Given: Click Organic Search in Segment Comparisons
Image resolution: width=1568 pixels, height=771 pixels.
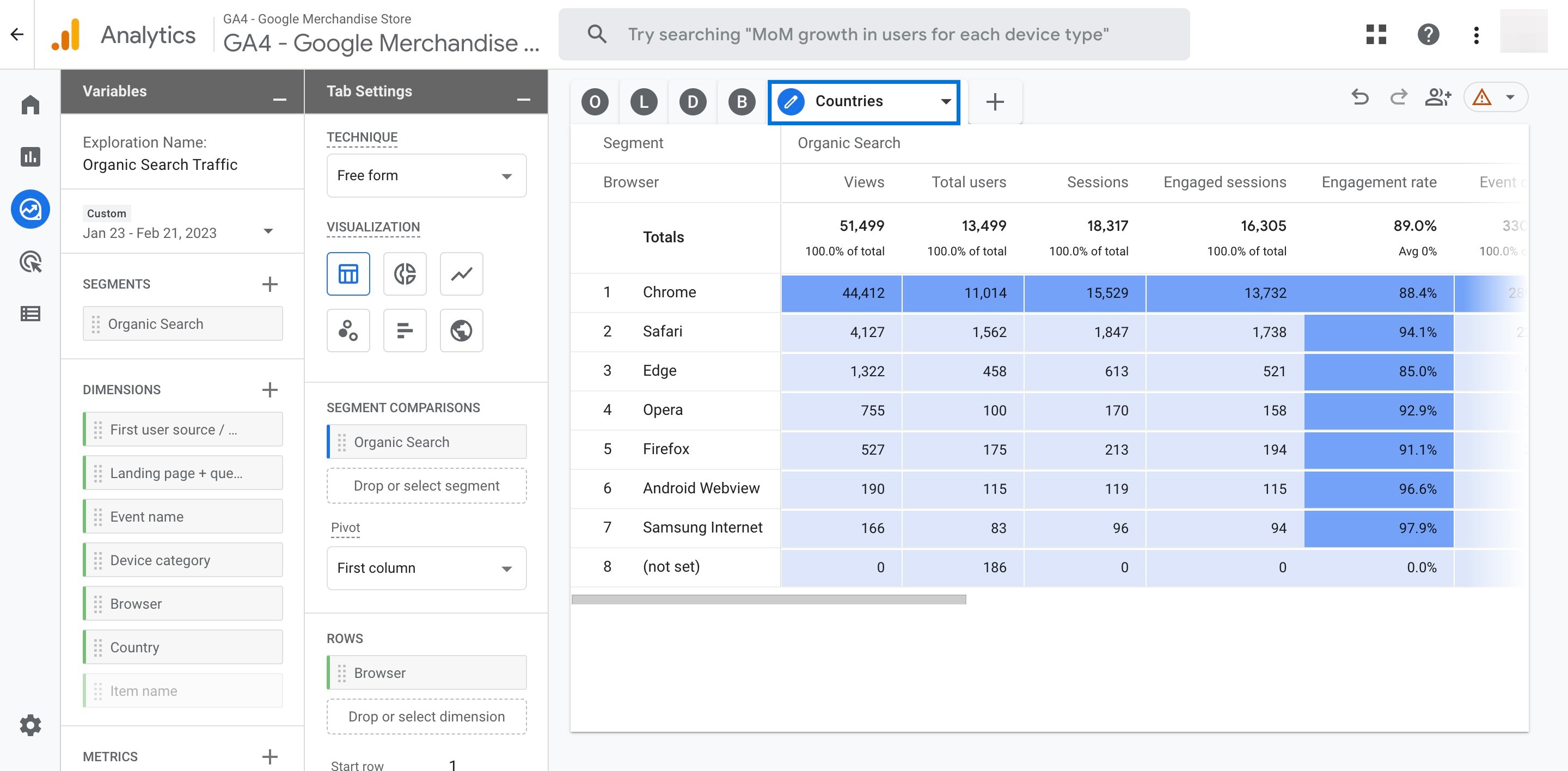Looking at the screenshot, I should click(426, 442).
